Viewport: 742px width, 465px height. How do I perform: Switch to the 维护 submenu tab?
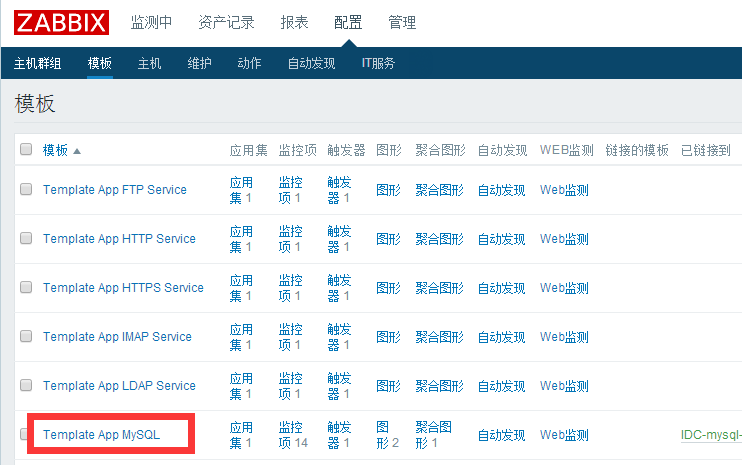pyautogui.click(x=199, y=63)
